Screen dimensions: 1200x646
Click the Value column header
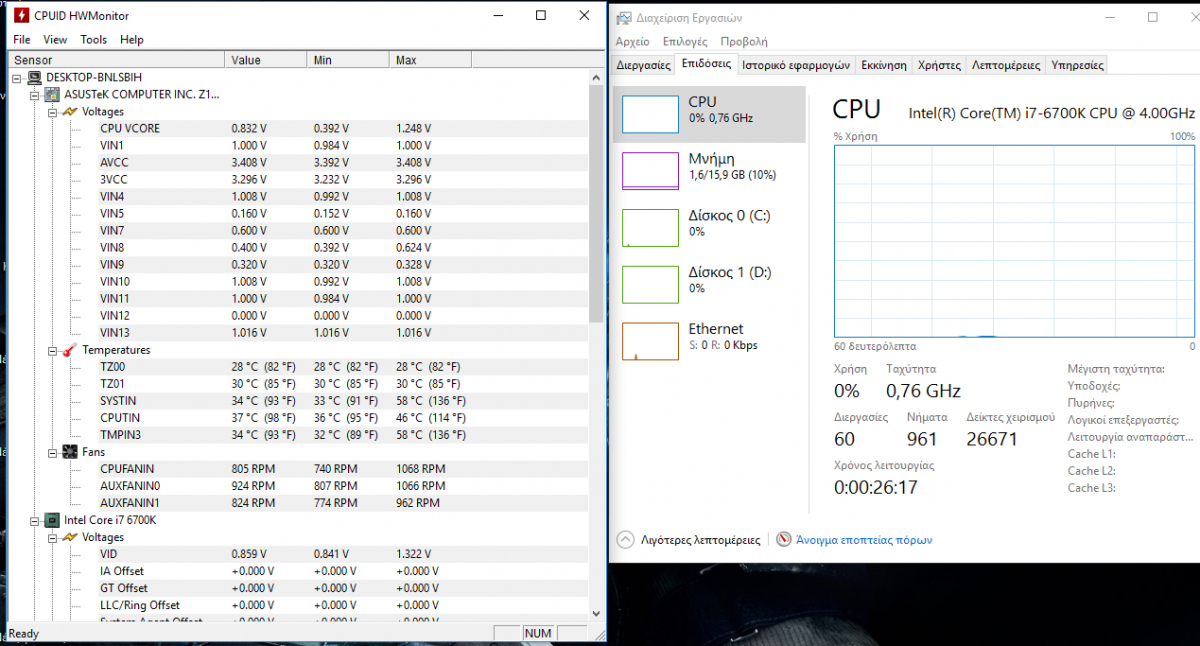tap(266, 60)
